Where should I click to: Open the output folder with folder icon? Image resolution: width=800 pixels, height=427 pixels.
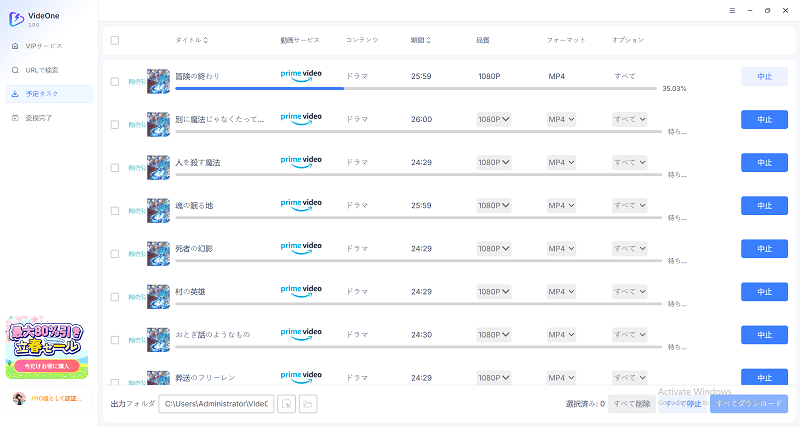(308, 403)
